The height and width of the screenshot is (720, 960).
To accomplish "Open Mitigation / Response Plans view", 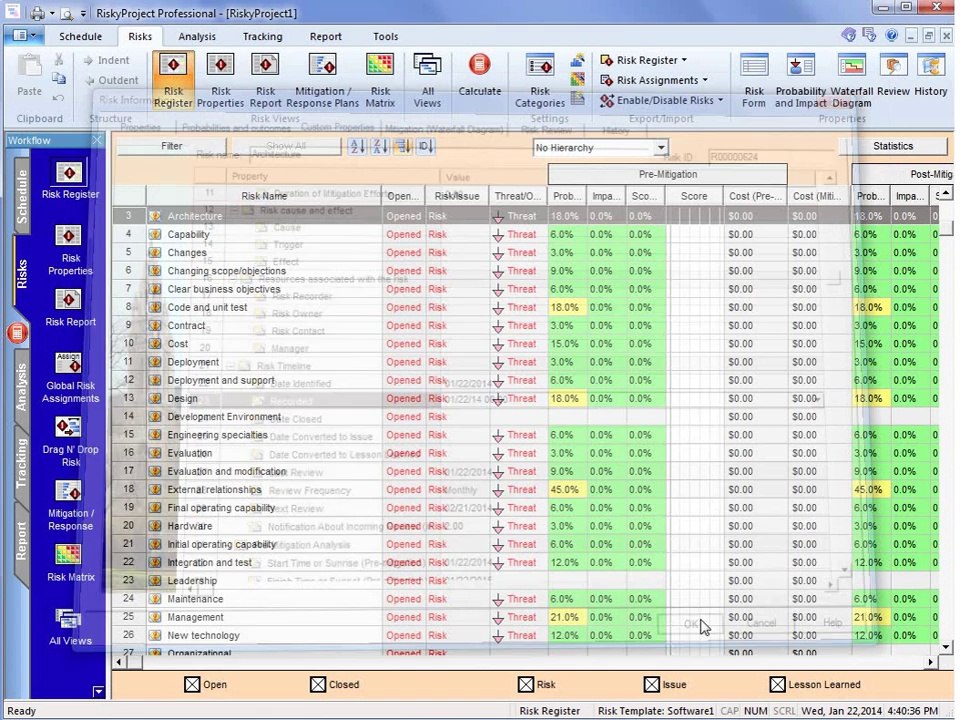I will click(322, 80).
